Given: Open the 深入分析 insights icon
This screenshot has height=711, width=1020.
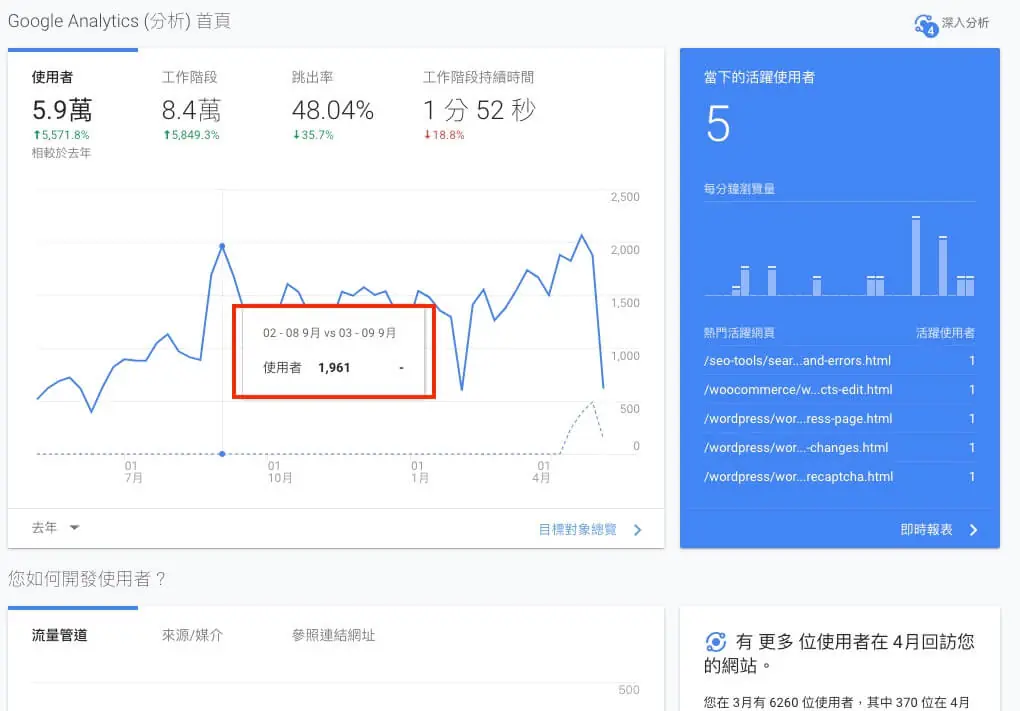Looking at the screenshot, I should click(926, 25).
